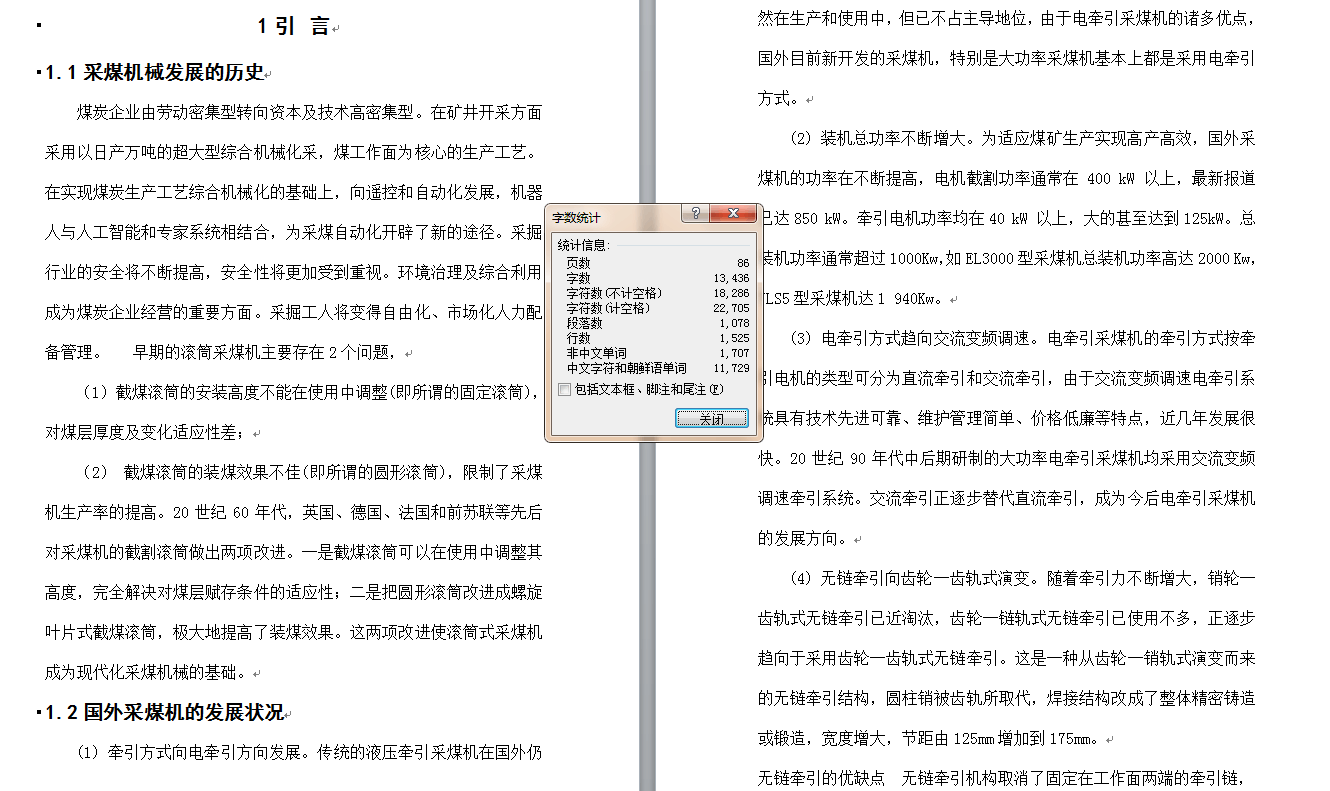The height and width of the screenshot is (791, 1330).
Task: Click the value 22,705
Action: (731, 308)
